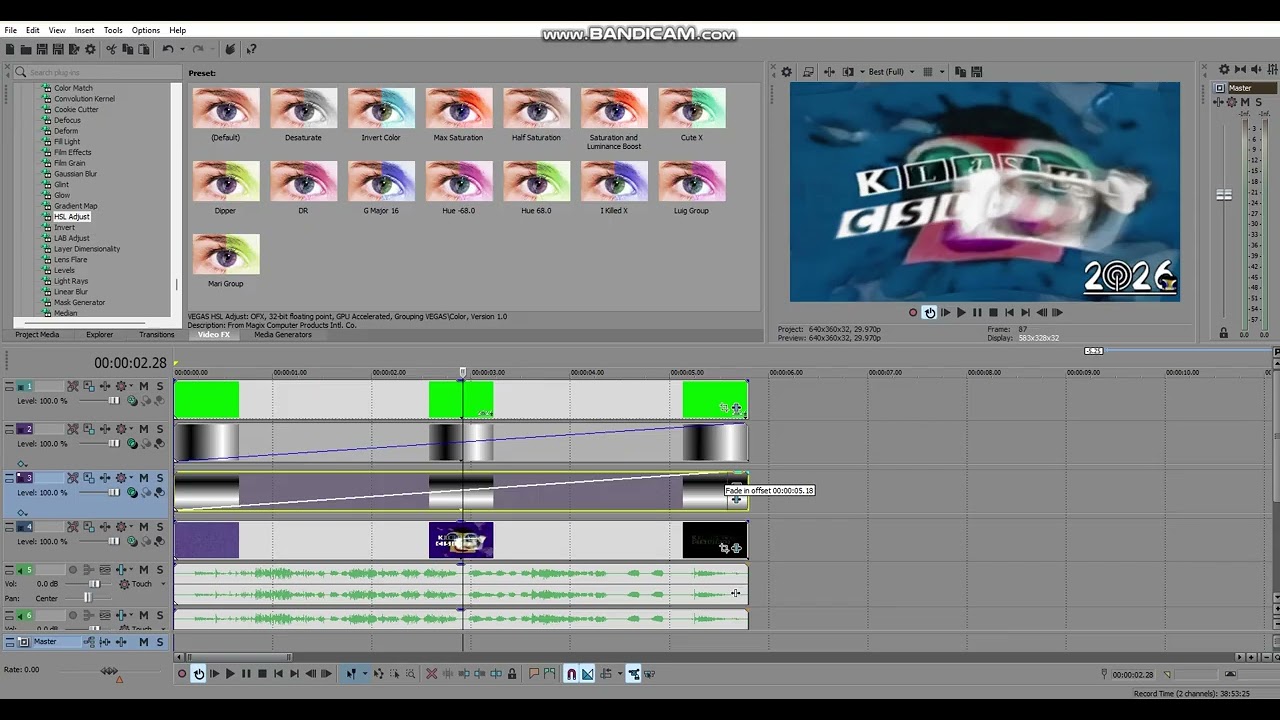Image resolution: width=1280 pixels, height=720 pixels.
Task: Insert a marker with the marker icon
Action: coord(534,674)
